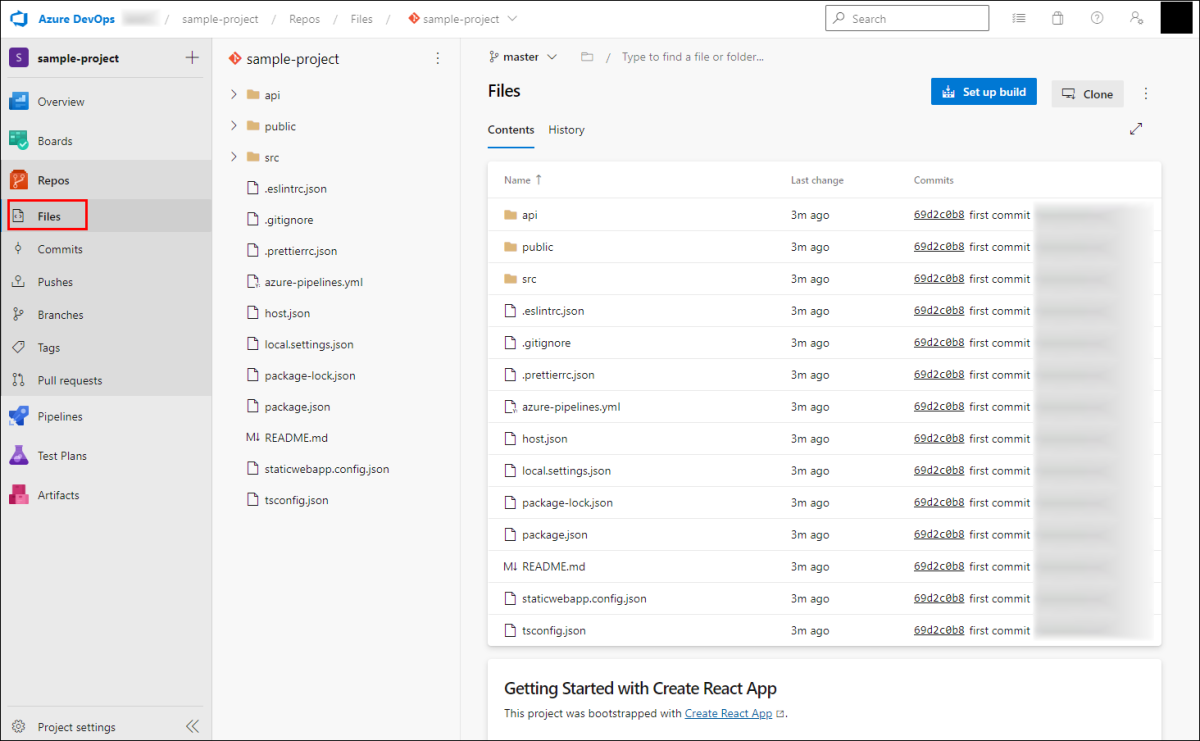1200x741 pixels.
Task: Open the Azure DevOps logo home
Action: [20, 19]
